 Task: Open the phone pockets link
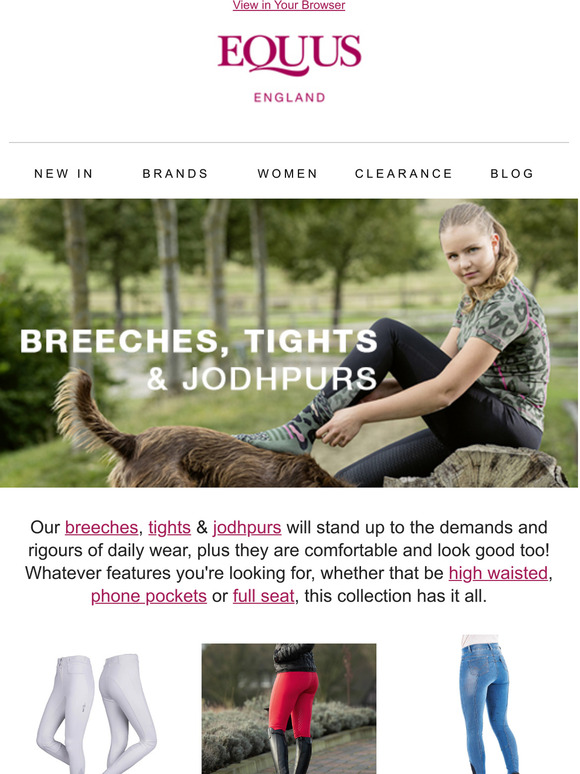[x=149, y=596]
